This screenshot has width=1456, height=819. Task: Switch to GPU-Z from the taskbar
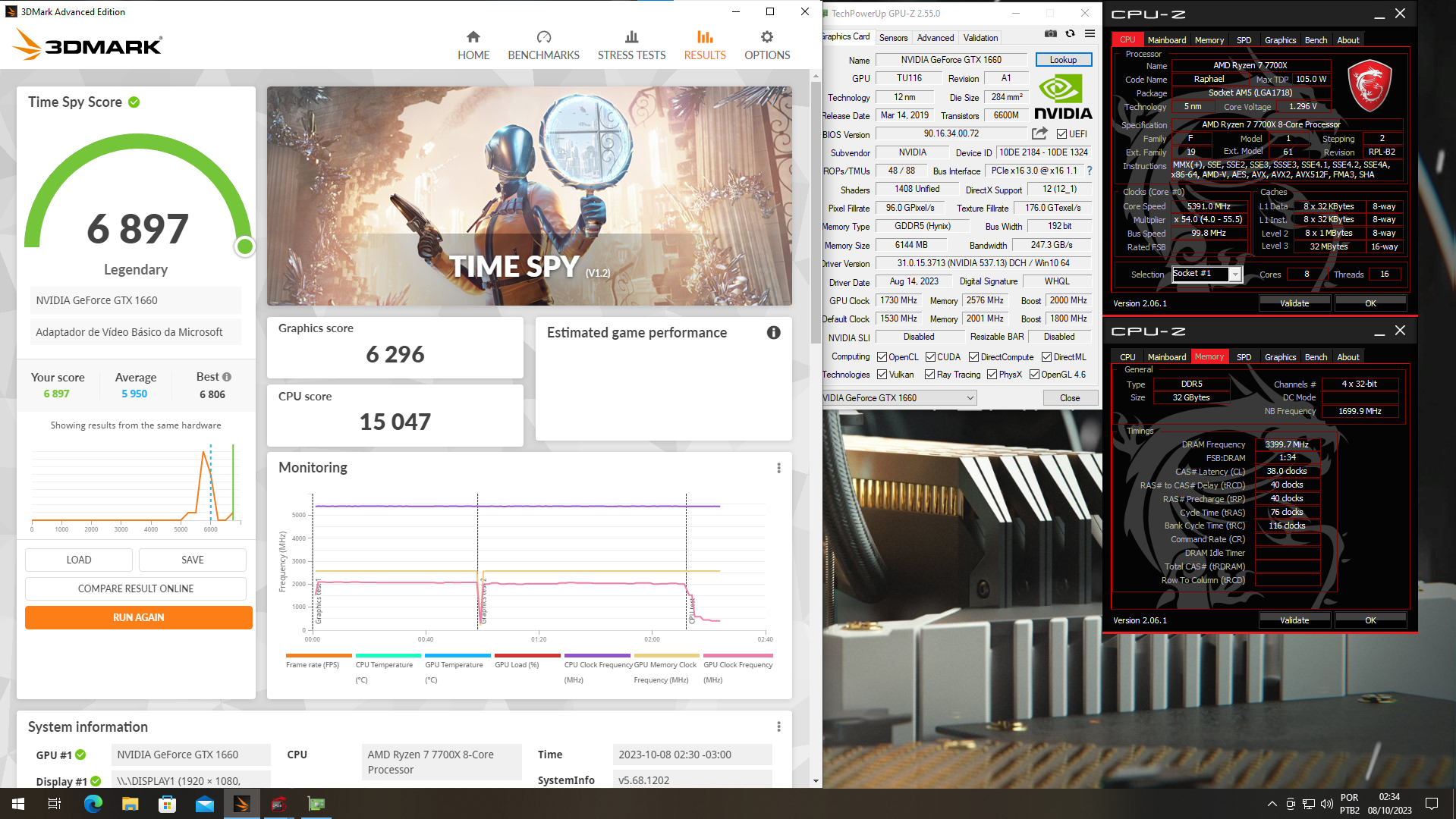pos(316,804)
